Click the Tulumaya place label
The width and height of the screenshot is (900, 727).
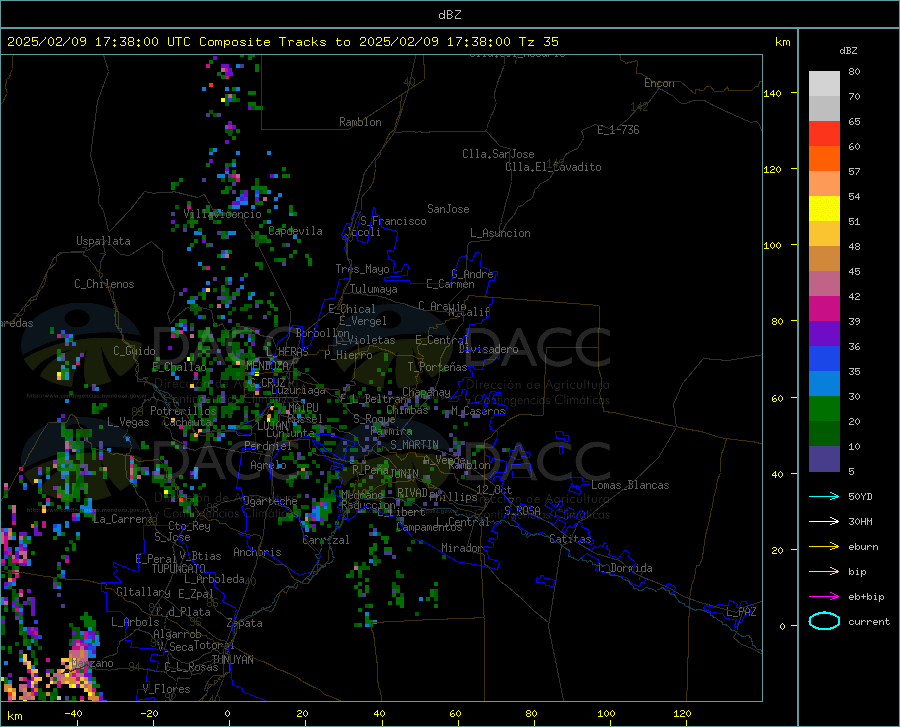point(374,289)
